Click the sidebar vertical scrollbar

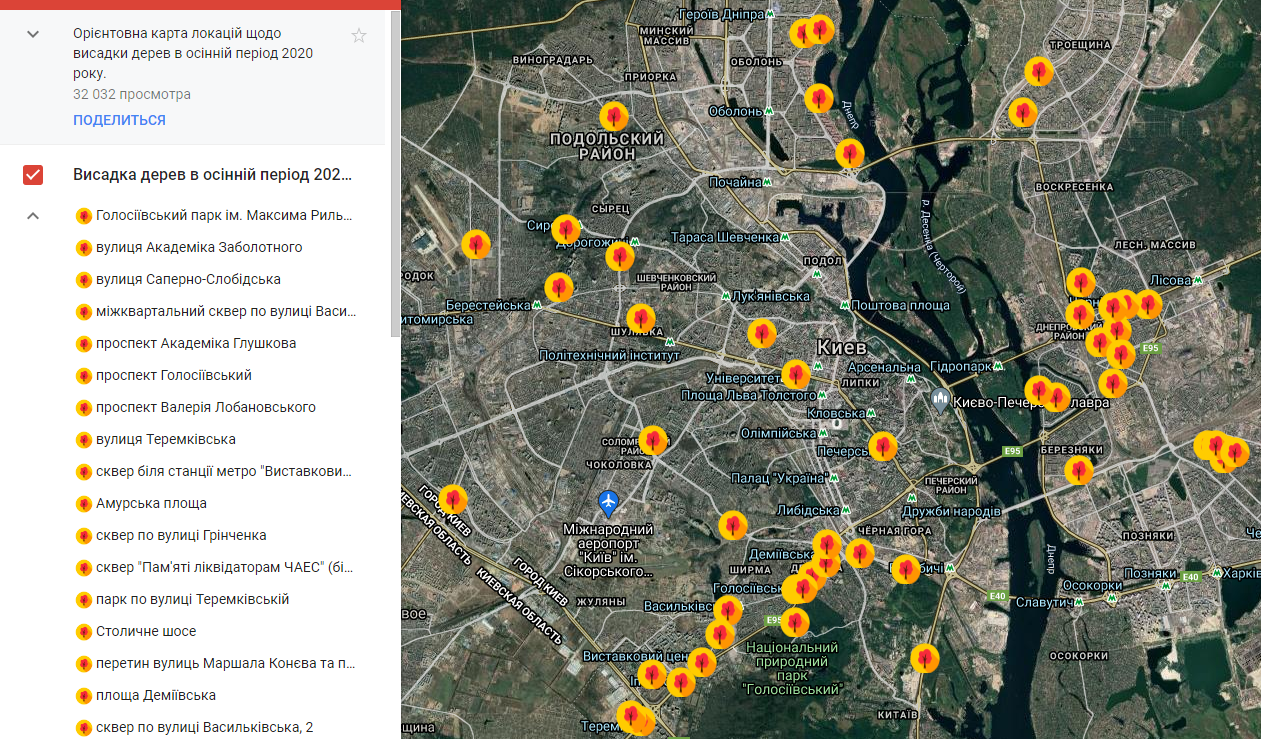coord(395,175)
